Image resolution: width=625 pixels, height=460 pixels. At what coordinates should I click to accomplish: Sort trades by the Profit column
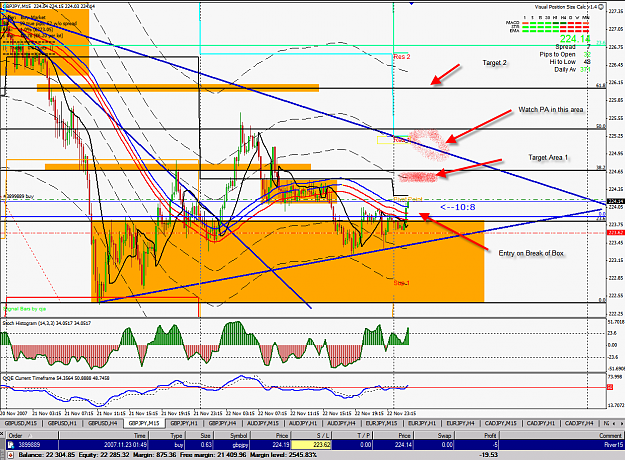pos(476,436)
